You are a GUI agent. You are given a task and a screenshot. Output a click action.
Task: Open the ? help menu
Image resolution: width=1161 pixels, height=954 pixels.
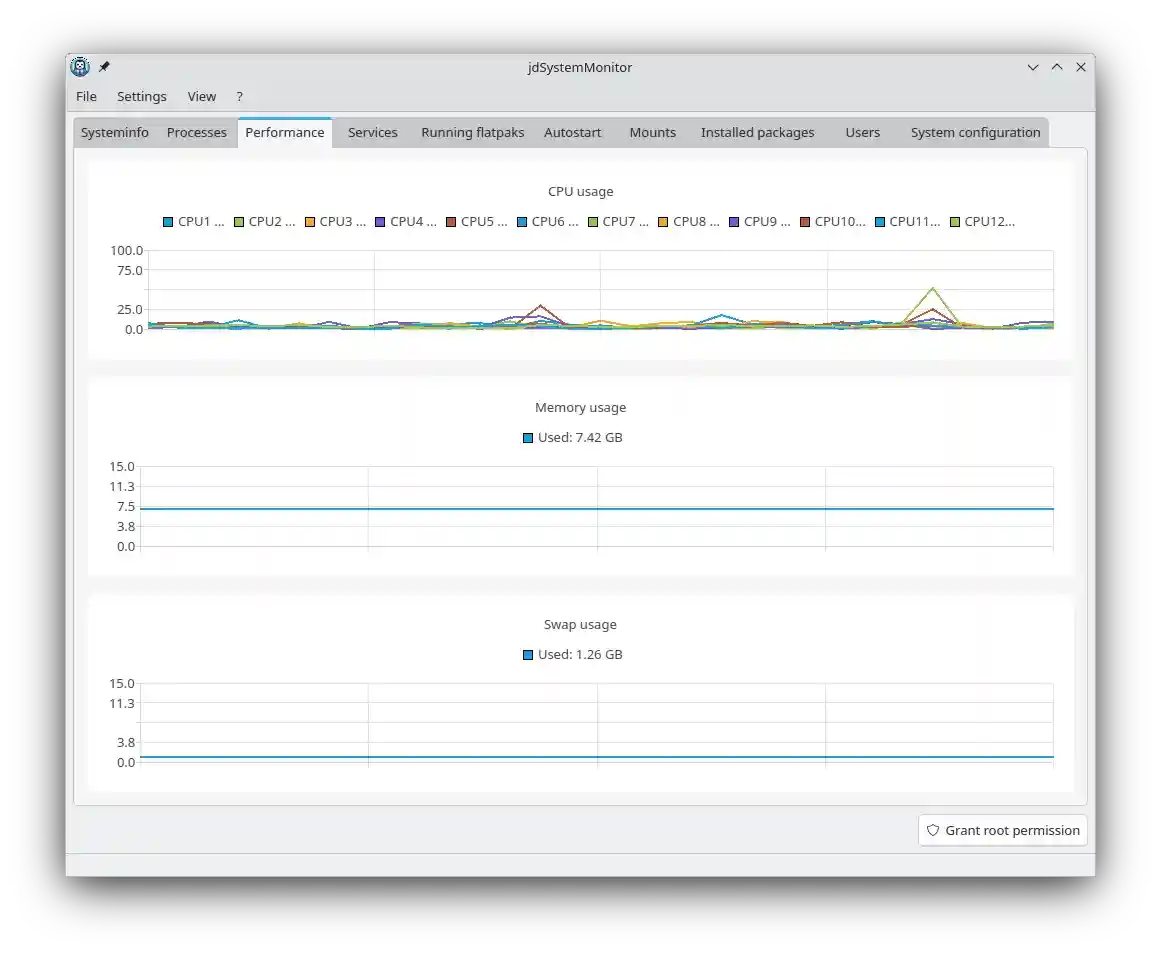point(239,96)
